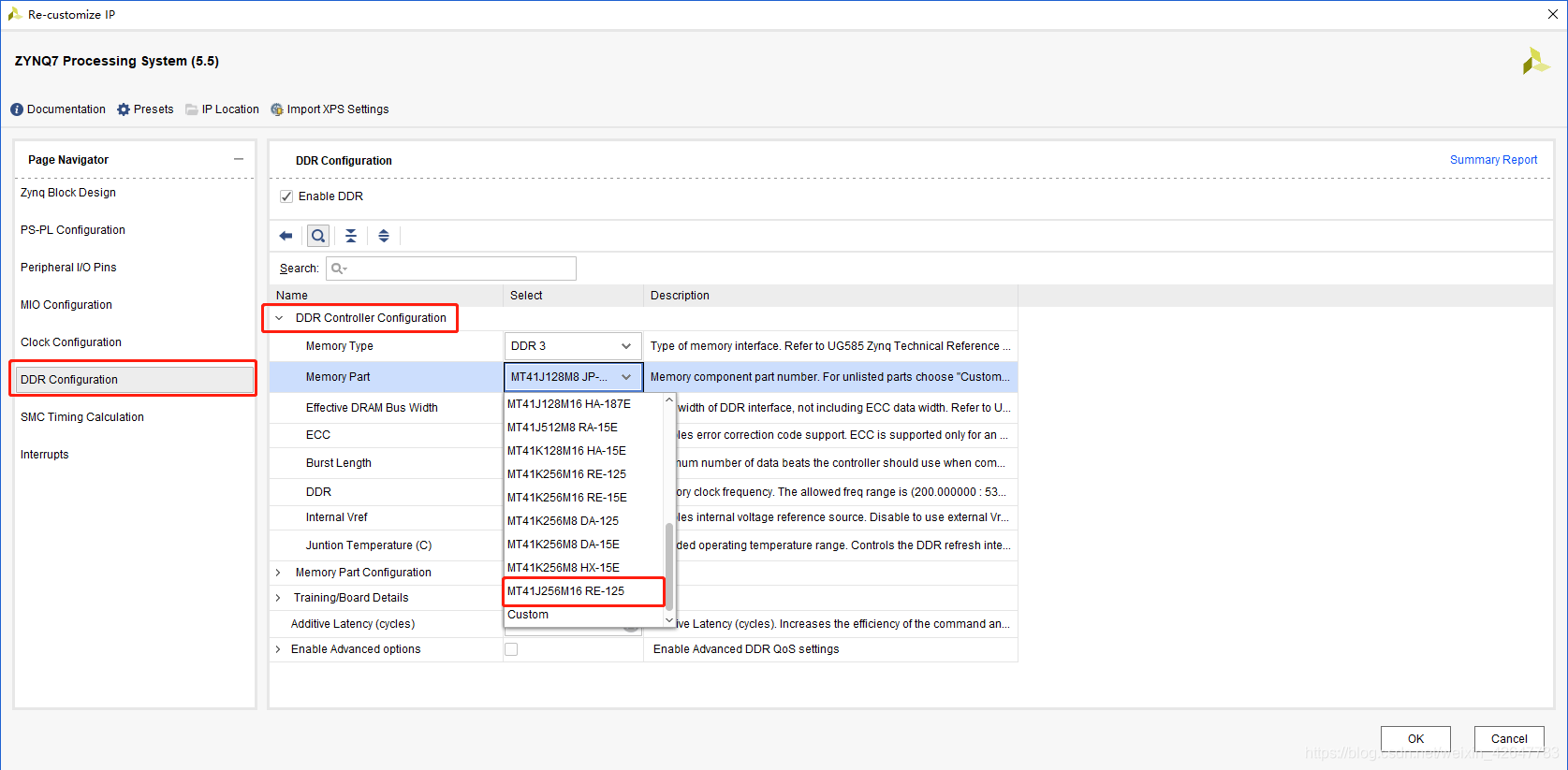This screenshot has height=770, width=1568.
Task: Click the Select column header
Action: coord(573,296)
